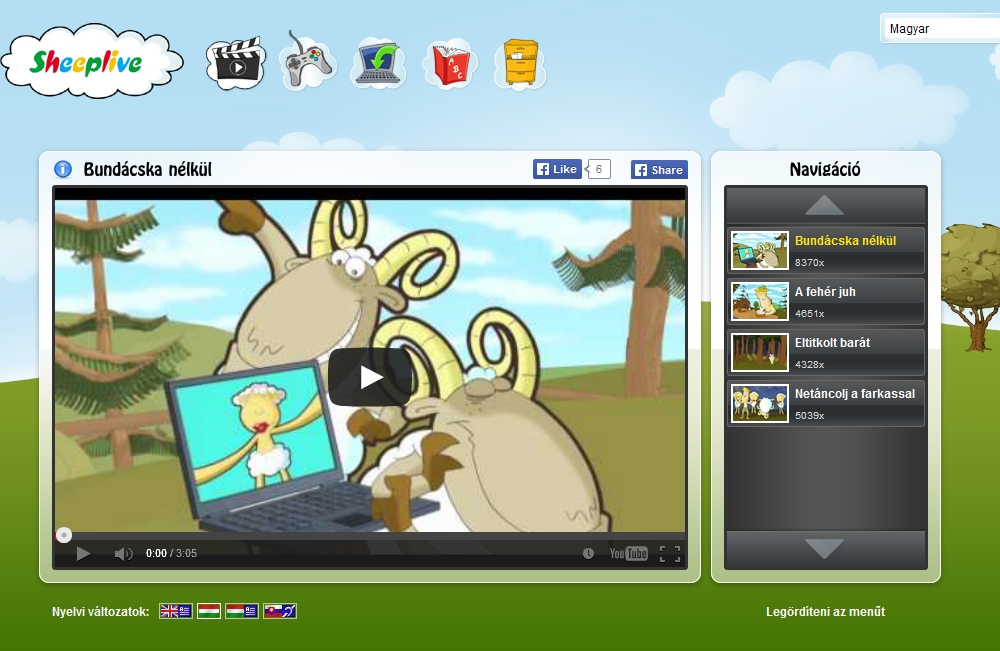Click the Facebook Share button
The height and width of the screenshot is (651, 1000).
coord(659,170)
